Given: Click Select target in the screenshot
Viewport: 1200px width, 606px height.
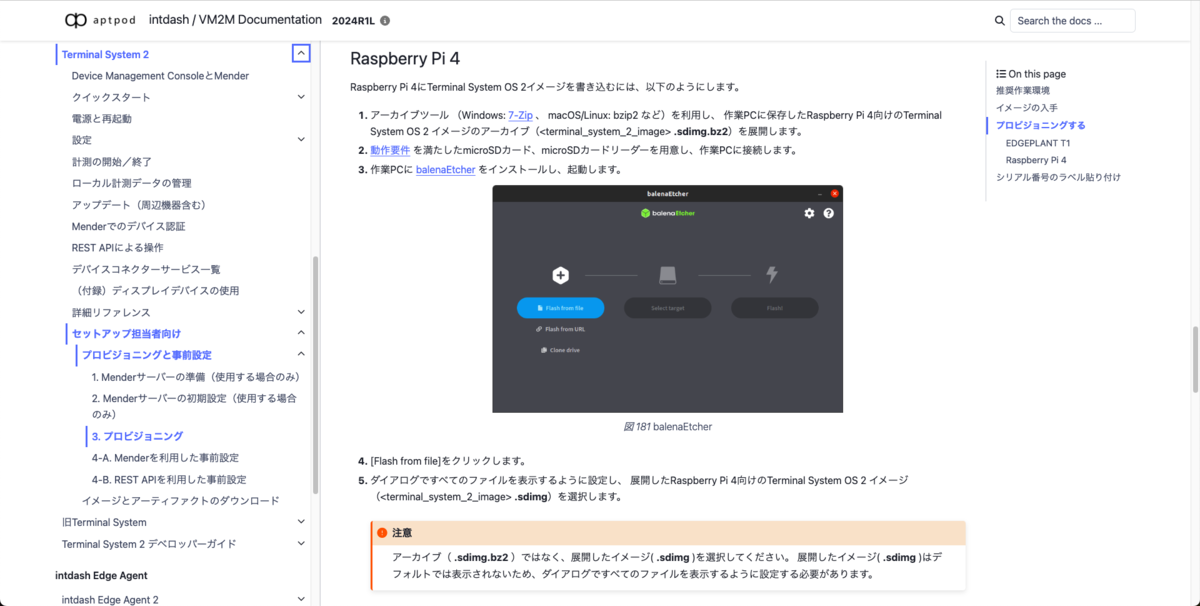Looking at the screenshot, I should [x=668, y=308].
